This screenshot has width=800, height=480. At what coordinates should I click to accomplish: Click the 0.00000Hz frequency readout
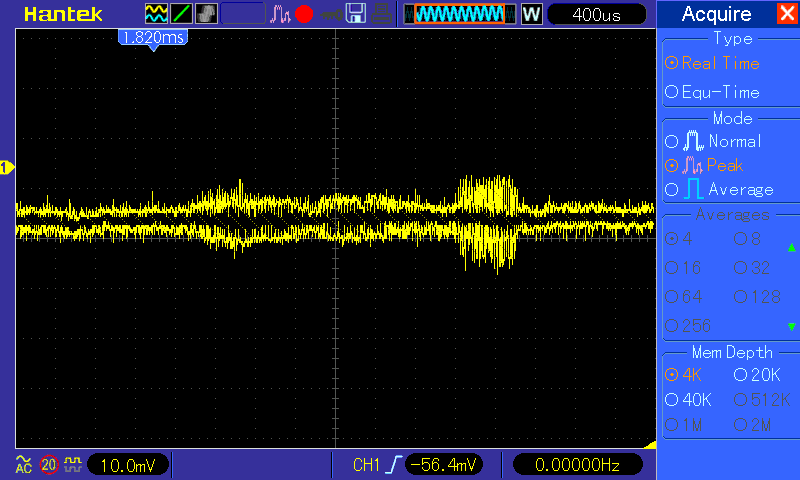[577, 465]
